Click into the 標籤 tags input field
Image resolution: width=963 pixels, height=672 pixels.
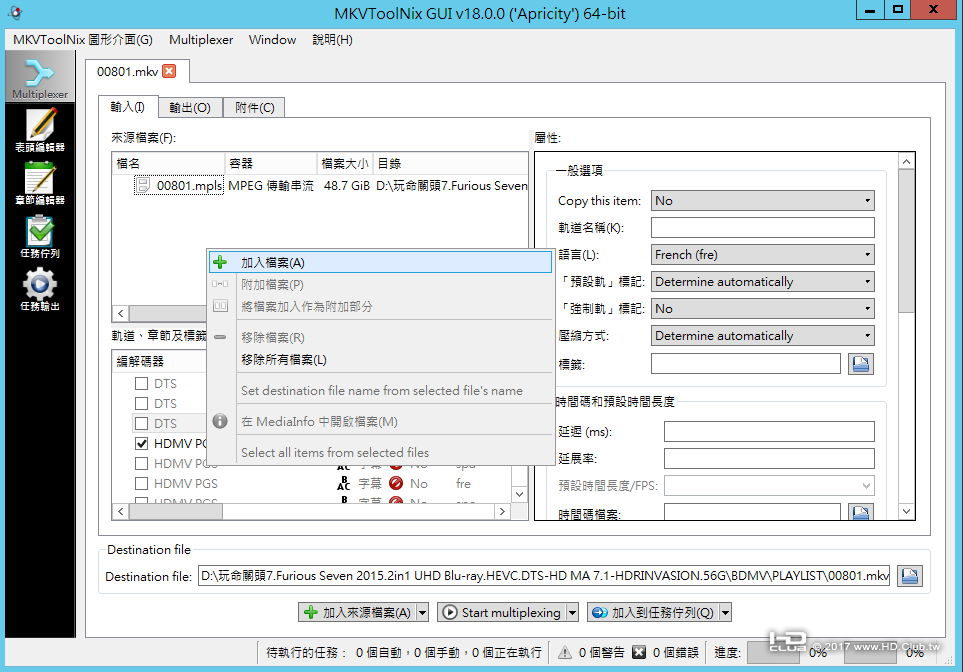coord(746,364)
